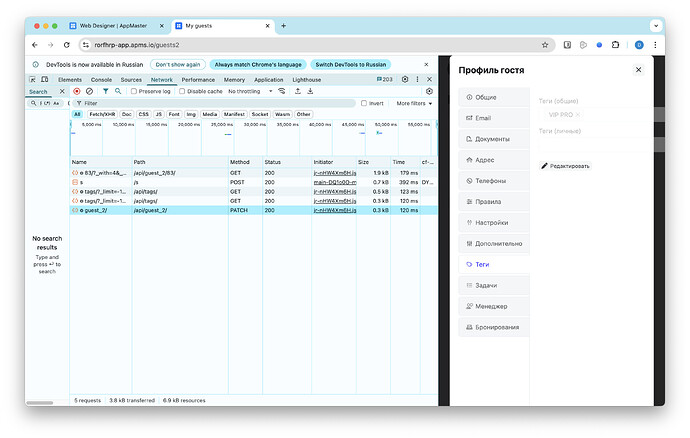Open the Chrome profile avatar

[x=639, y=45]
